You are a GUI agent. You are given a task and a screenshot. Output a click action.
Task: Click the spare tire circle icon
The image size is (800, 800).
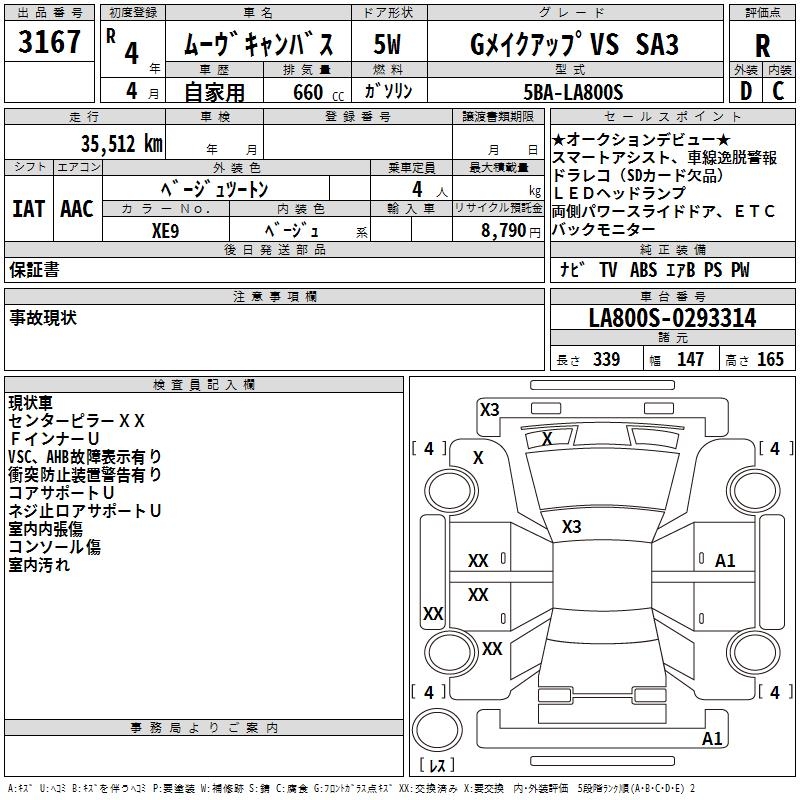point(437,730)
